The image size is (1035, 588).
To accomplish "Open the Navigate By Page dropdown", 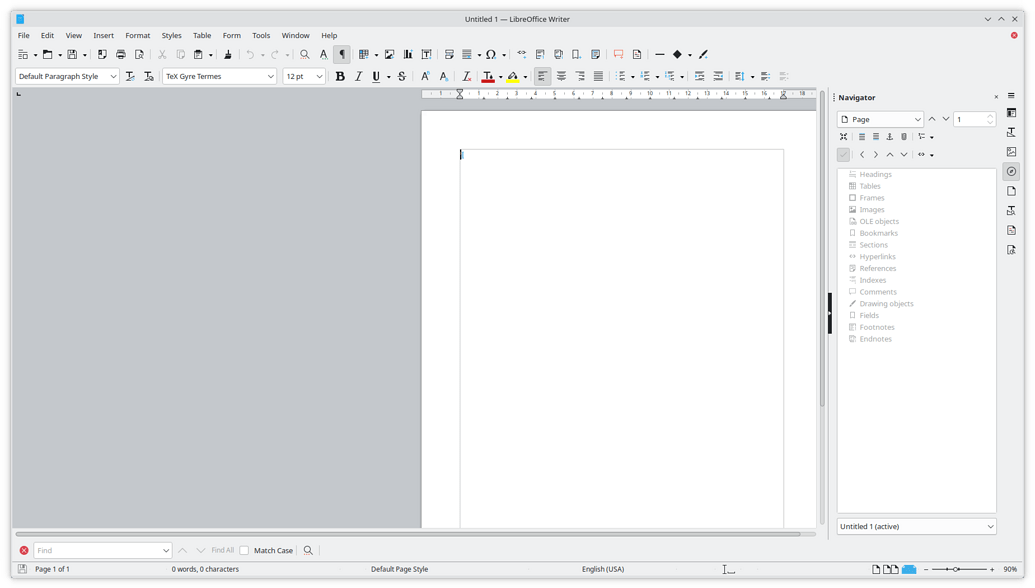I will 880,119.
